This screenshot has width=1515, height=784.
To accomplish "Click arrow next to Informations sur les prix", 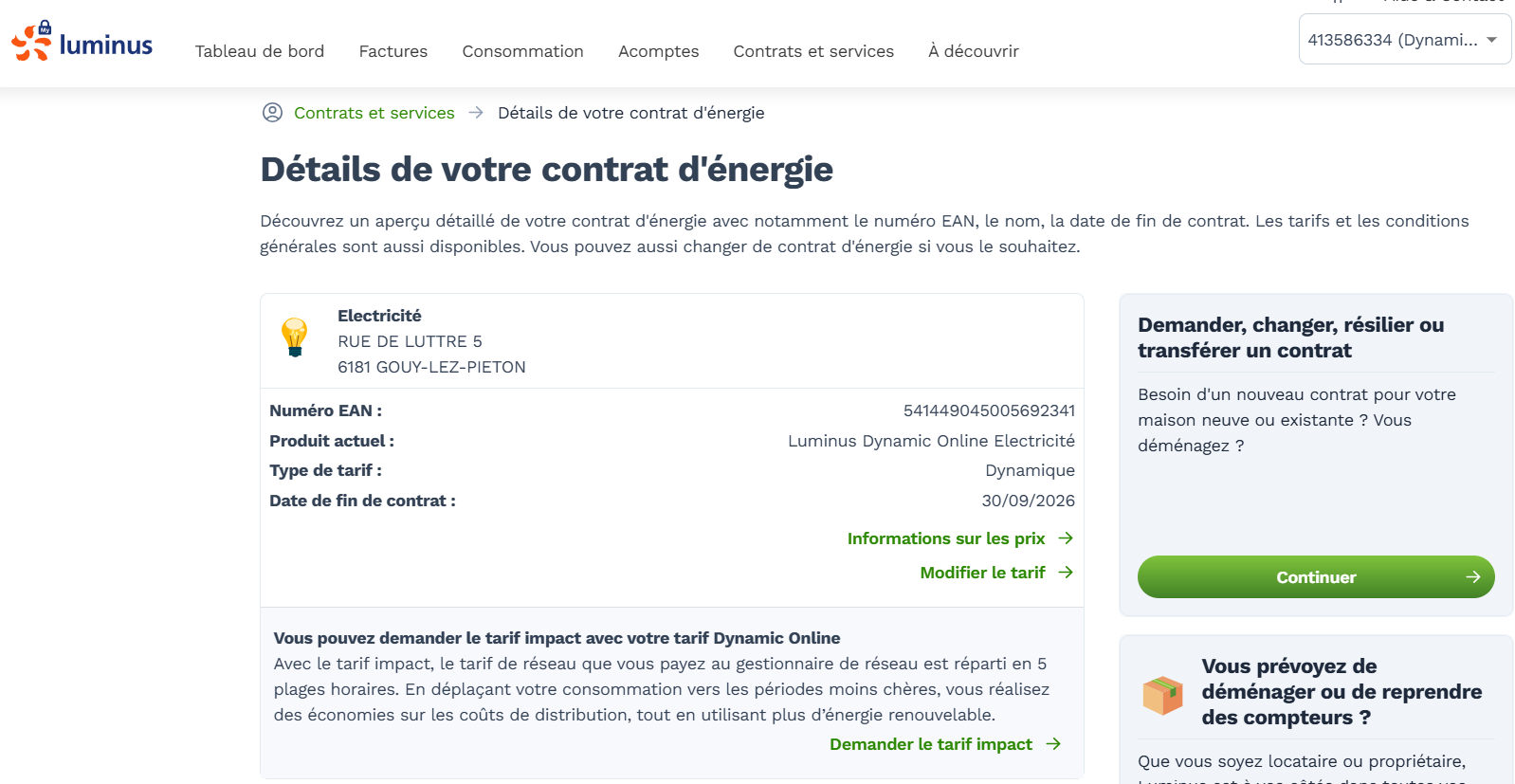I will click(1066, 538).
